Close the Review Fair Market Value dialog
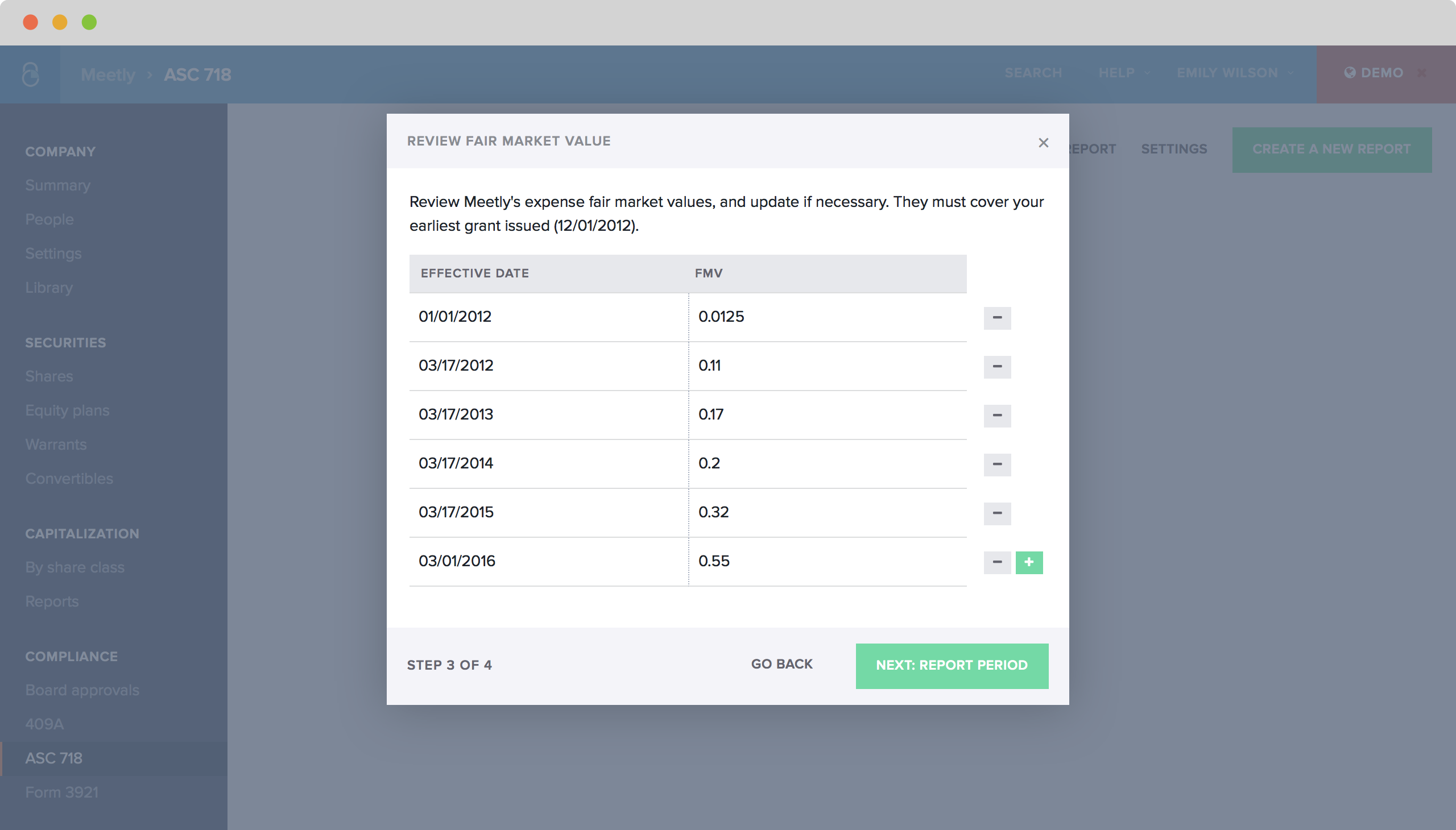 [x=1043, y=143]
